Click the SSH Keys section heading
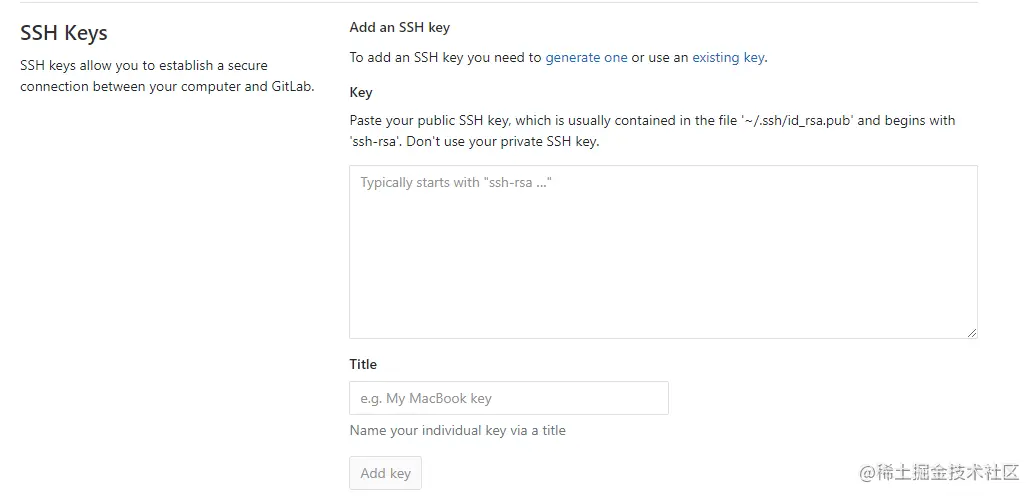Screen dimensions: 1036x499 tap(64, 33)
